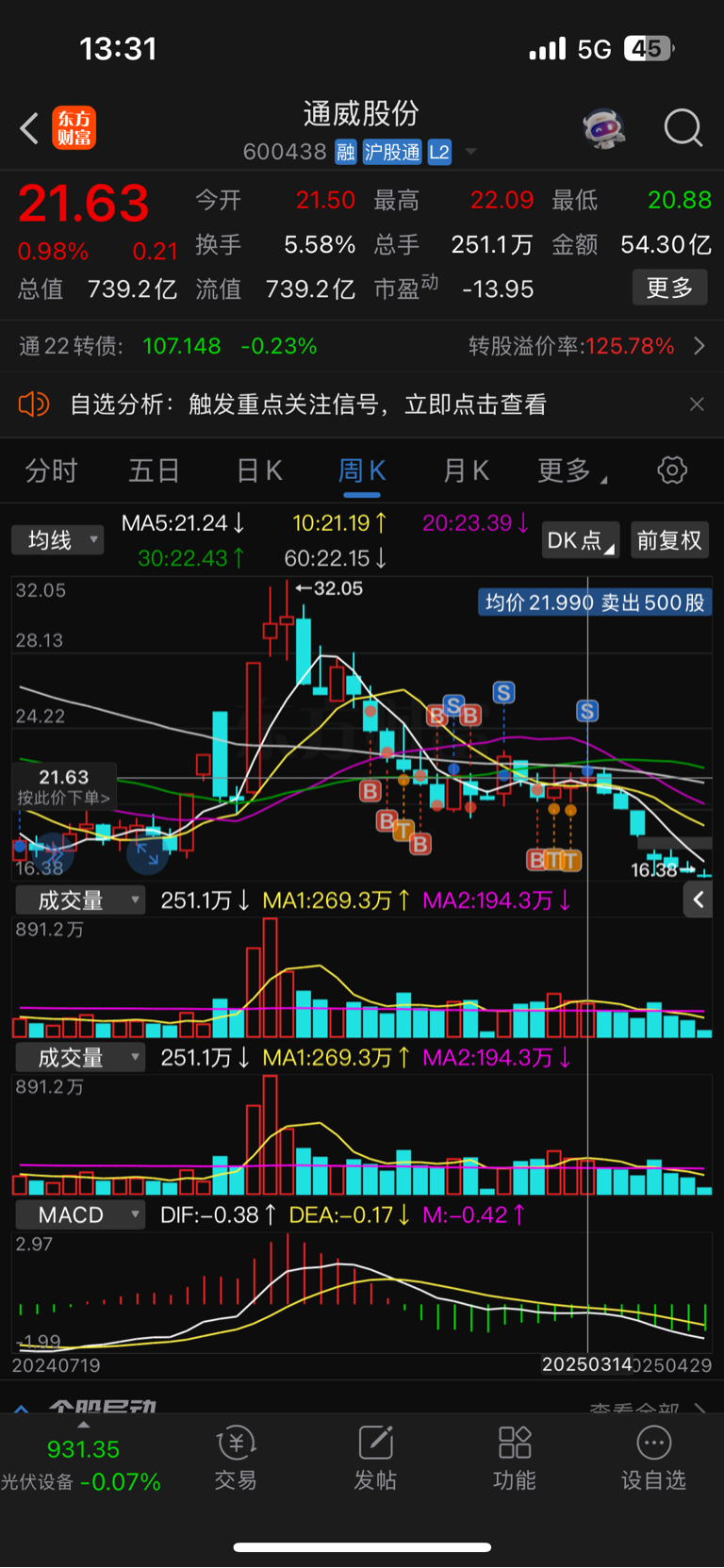724x1568 pixels.
Task: Tap the 20240719 start date label
Action: [x=56, y=1365]
